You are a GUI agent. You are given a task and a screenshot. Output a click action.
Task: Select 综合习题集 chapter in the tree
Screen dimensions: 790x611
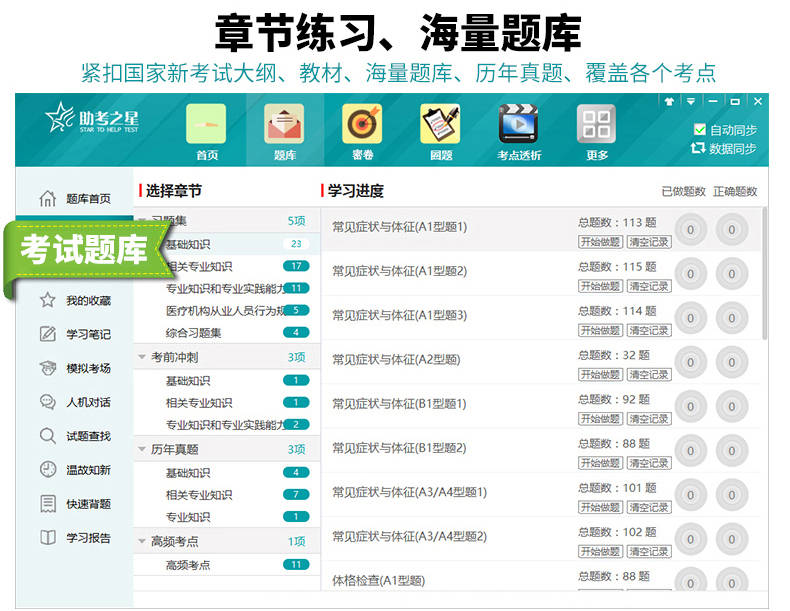(x=194, y=333)
